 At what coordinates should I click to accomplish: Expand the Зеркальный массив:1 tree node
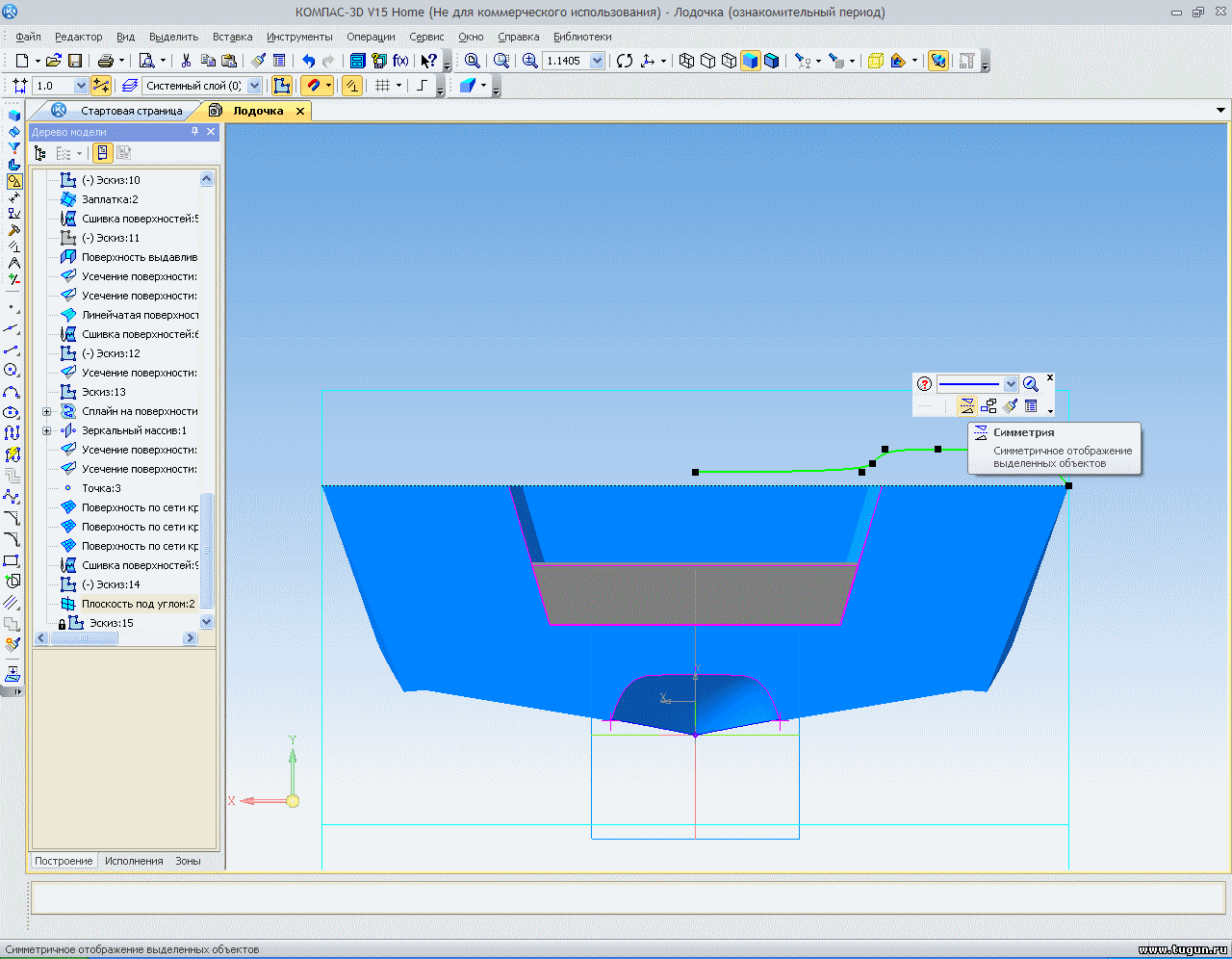[46, 430]
